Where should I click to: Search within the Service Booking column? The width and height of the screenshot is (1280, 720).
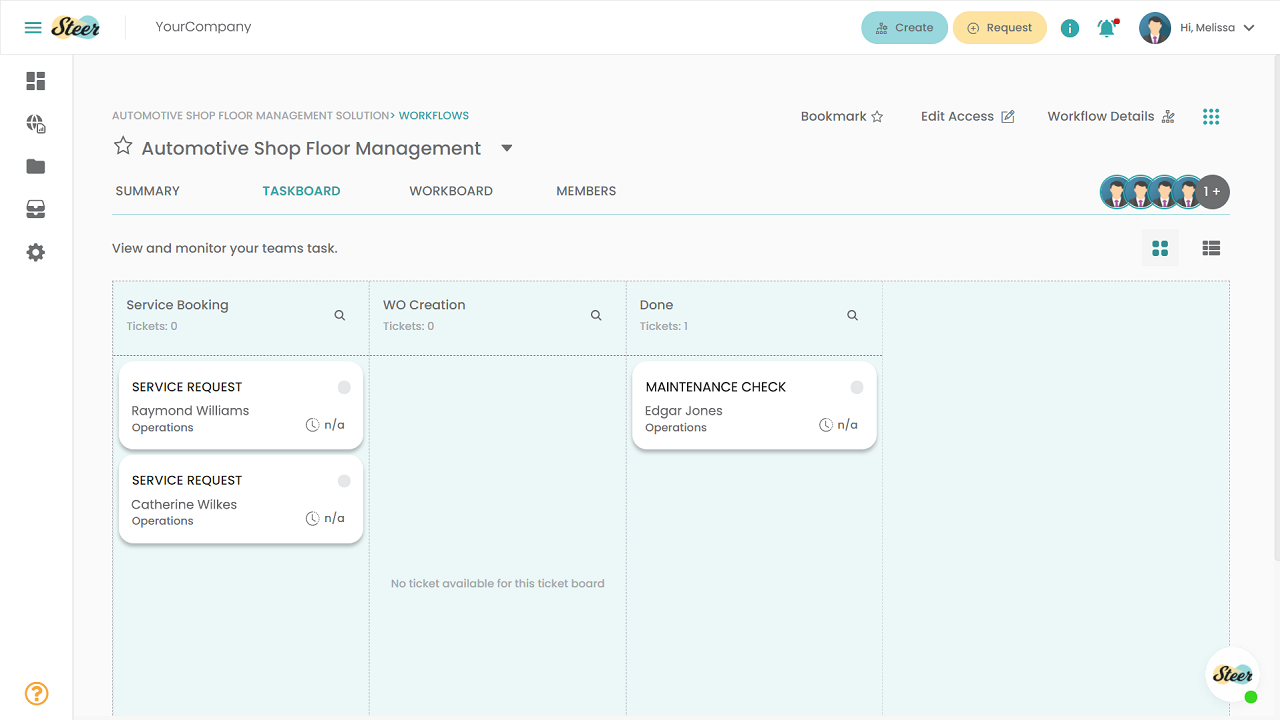[x=340, y=315]
